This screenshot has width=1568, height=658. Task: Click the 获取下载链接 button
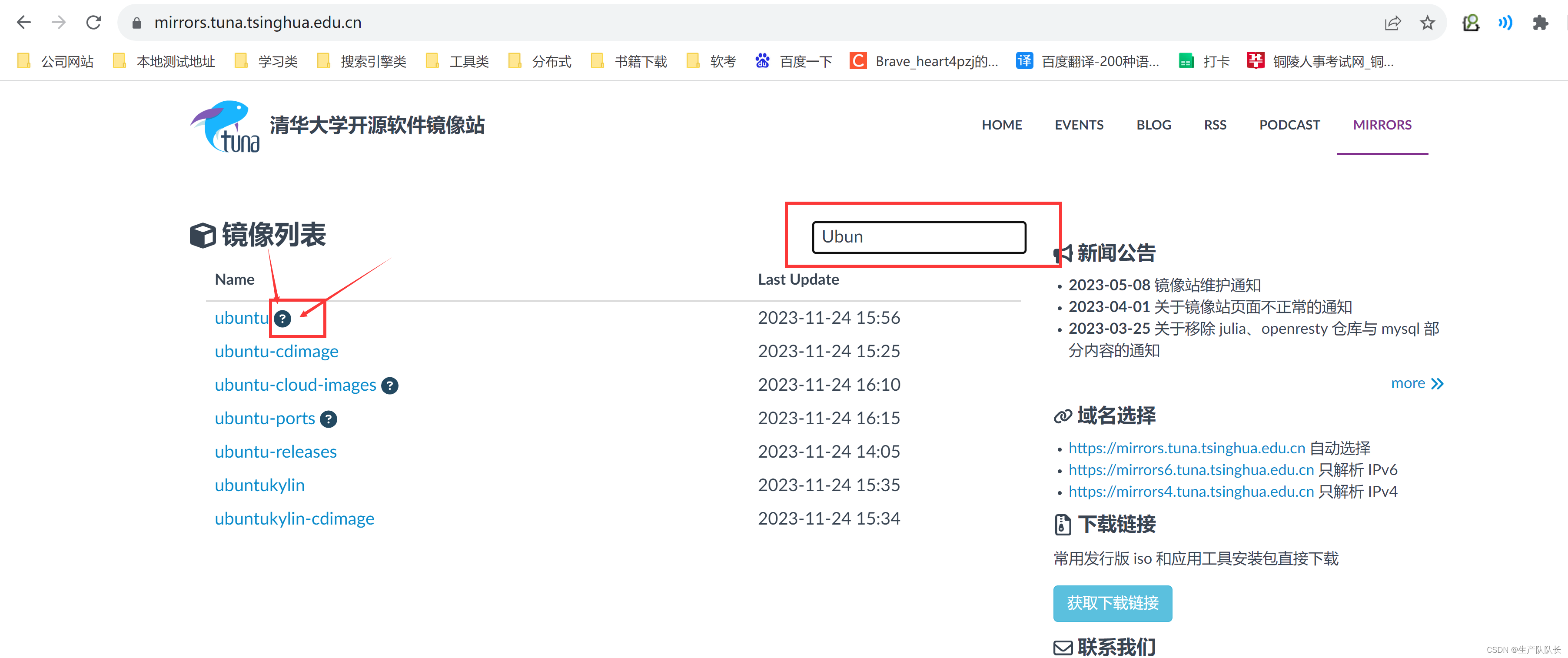point(1112,603)
